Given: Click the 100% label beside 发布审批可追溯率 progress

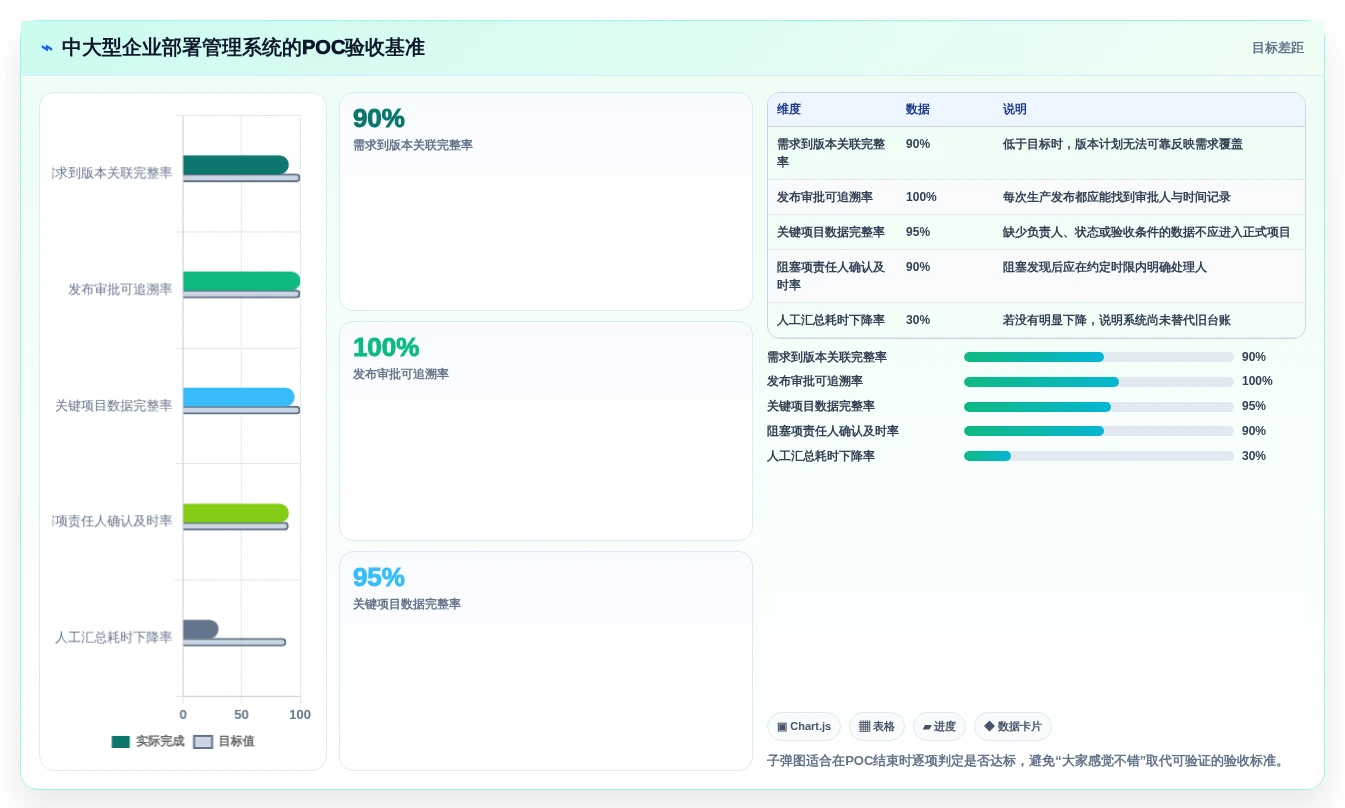Looking at the screenshot, I should 1257,381.
